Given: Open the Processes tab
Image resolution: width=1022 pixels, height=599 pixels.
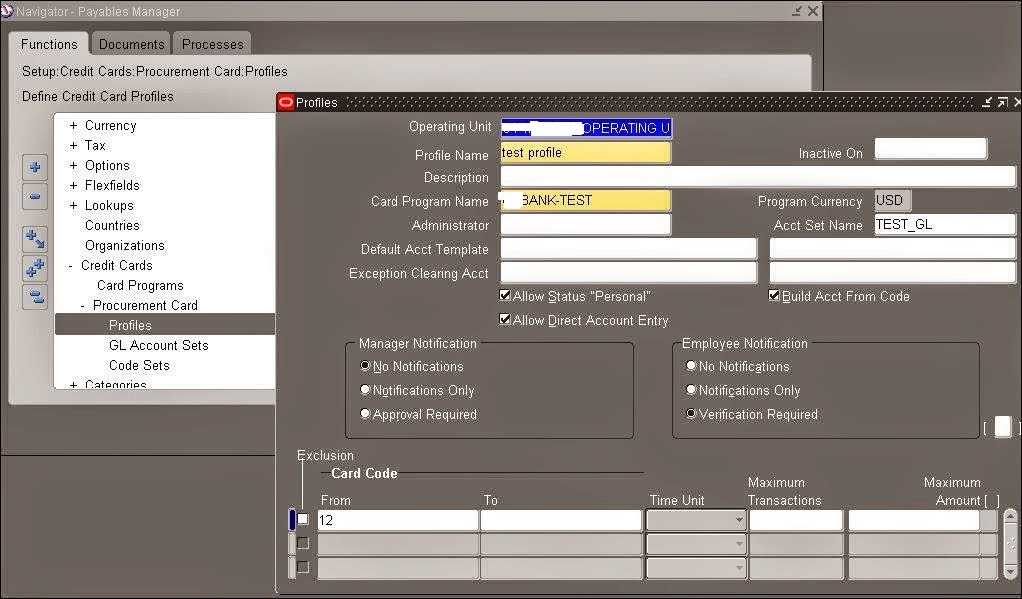Looking at the screenshot, I should 212,43.
